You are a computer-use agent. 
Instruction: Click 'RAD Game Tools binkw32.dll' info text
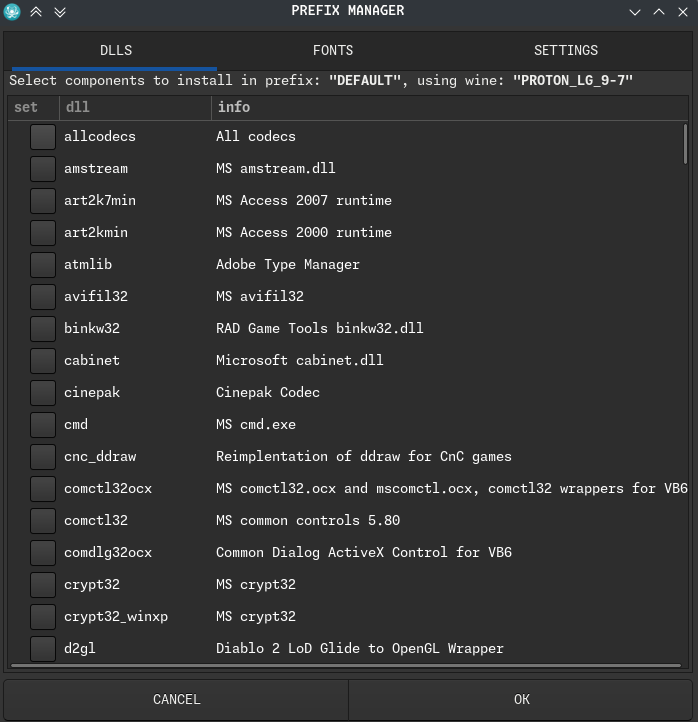point(320,329)
